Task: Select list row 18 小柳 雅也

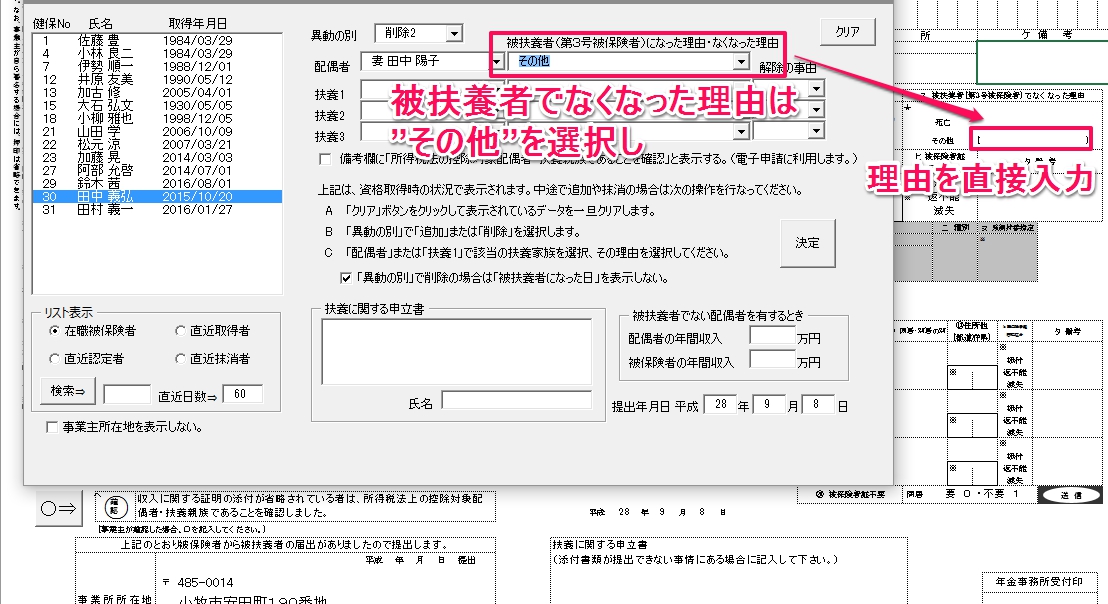Action: 157,119
